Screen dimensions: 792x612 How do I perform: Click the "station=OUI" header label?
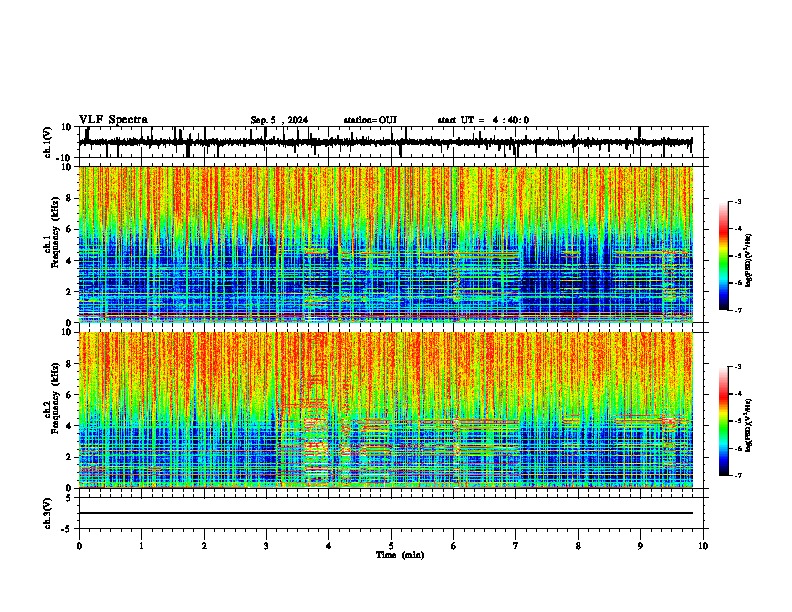[370, 120]
